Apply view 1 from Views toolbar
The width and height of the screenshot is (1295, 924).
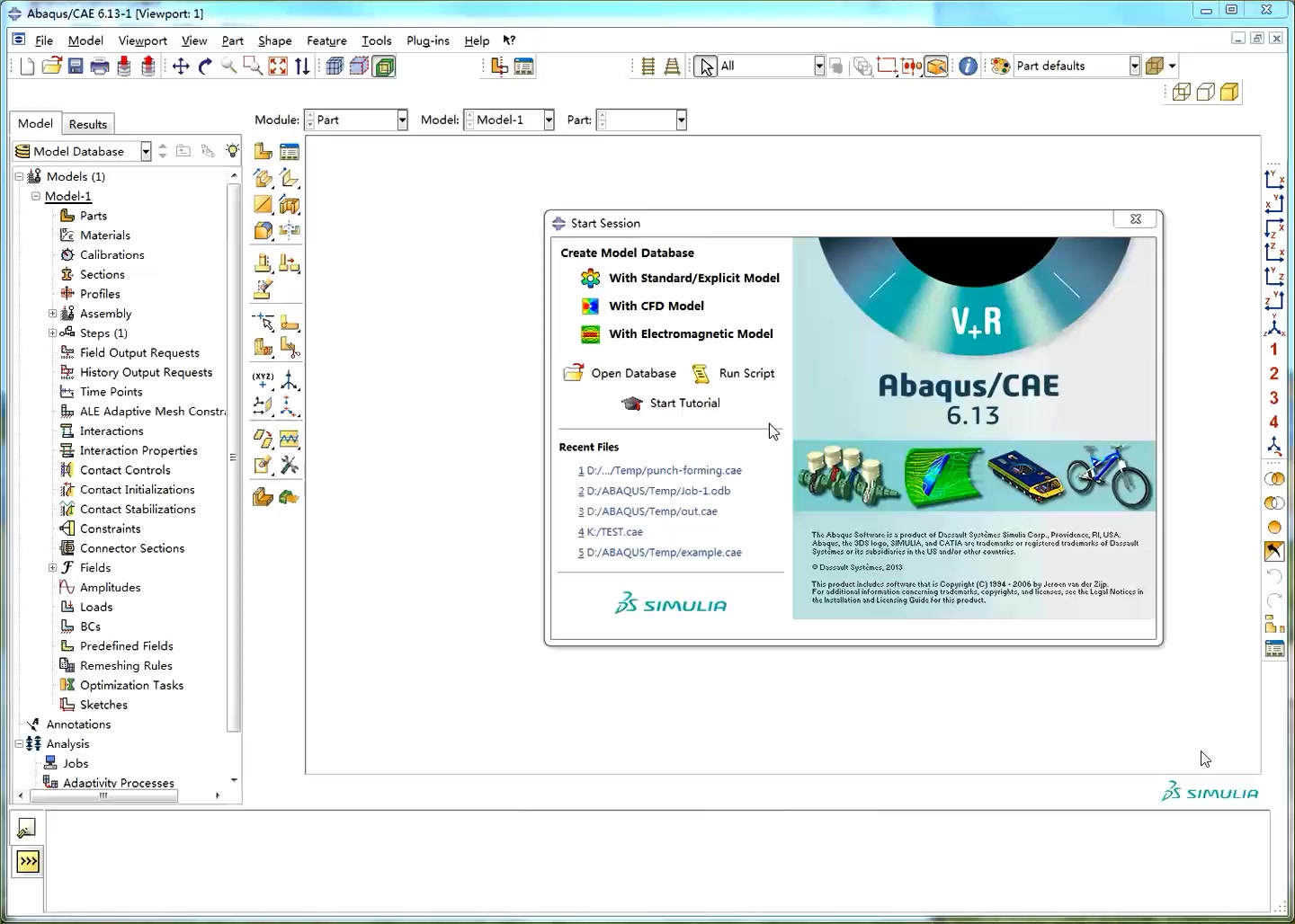[1273, 350]
